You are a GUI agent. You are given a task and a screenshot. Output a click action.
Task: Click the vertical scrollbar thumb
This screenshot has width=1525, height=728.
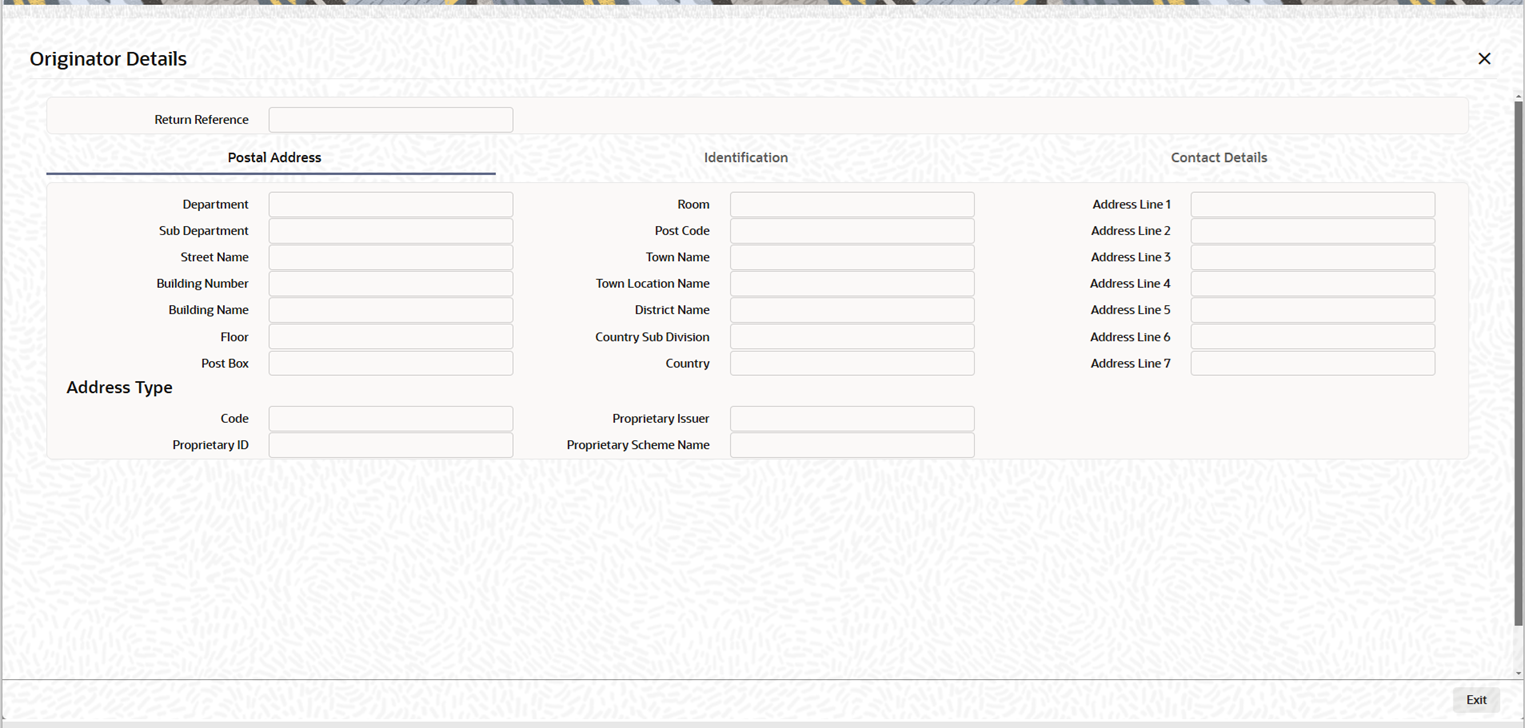1518,363
